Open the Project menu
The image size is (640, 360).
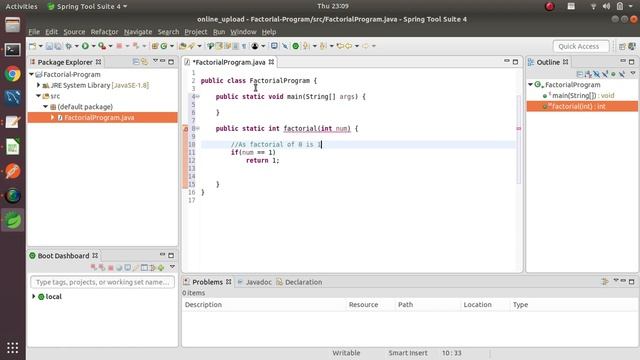click(196, 32)
